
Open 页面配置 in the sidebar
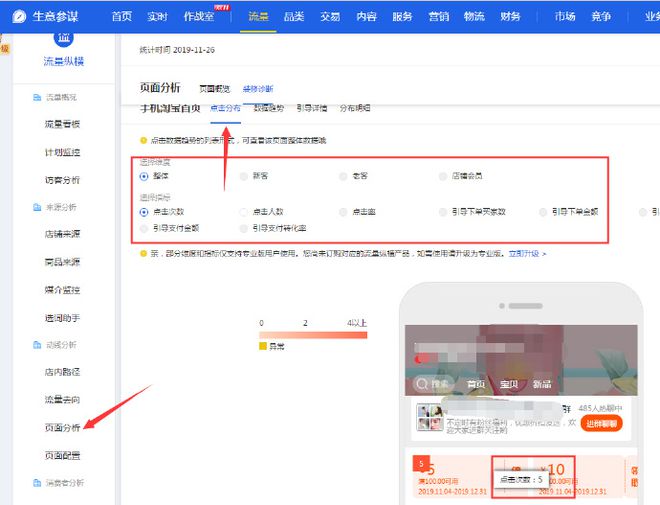click(x=62, y=456)
